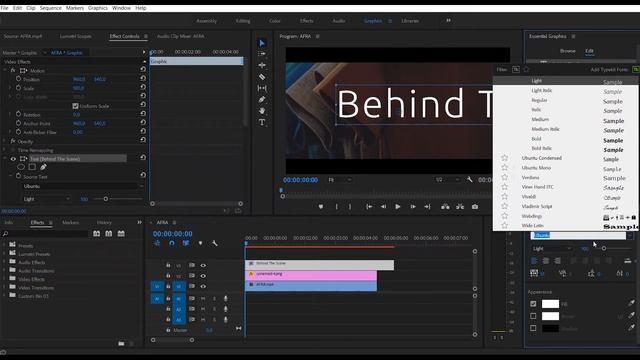Play the sequence in Program monitor

[398, 207]
